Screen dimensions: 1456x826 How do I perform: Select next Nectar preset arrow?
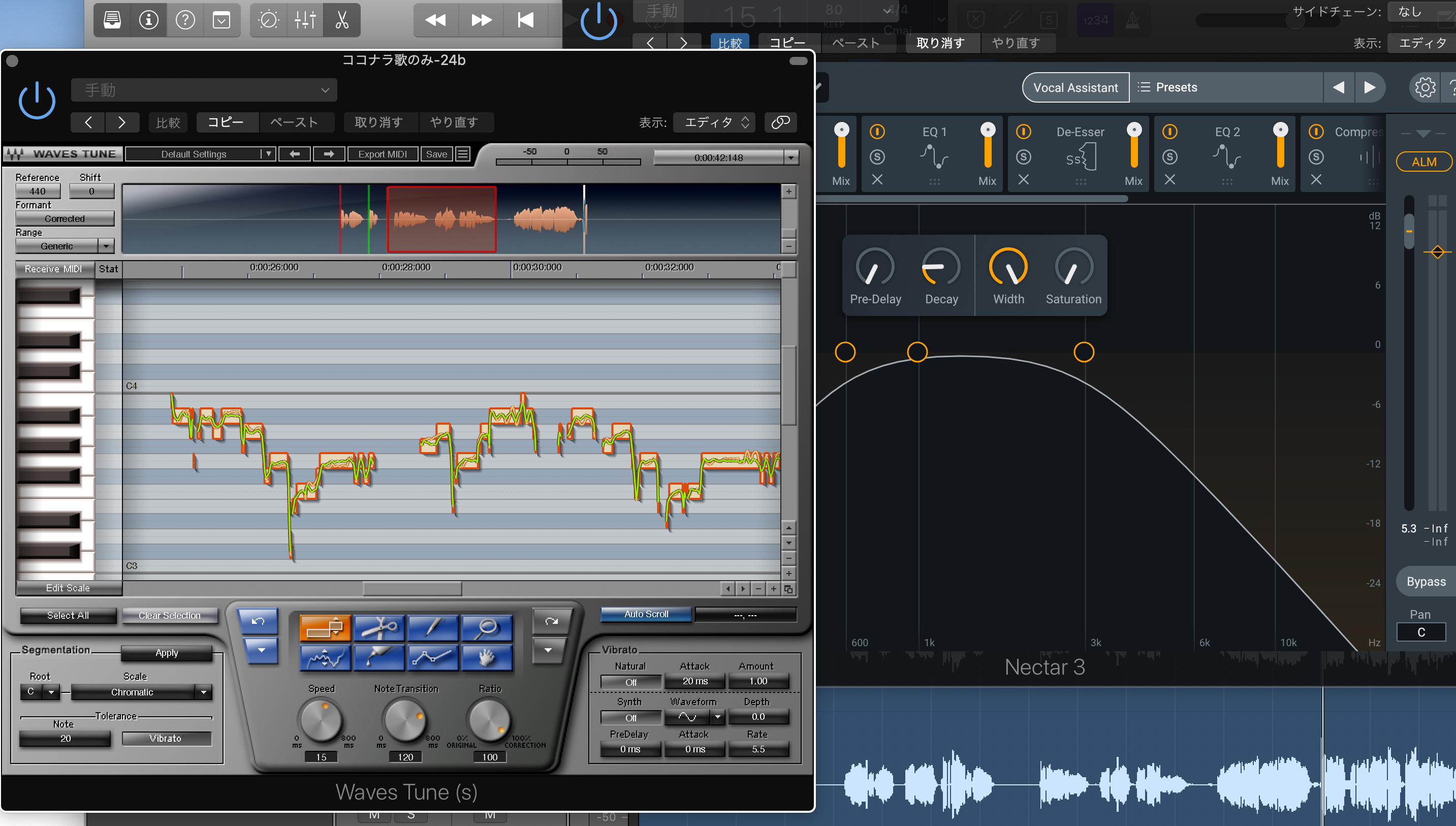[1370, 87]
